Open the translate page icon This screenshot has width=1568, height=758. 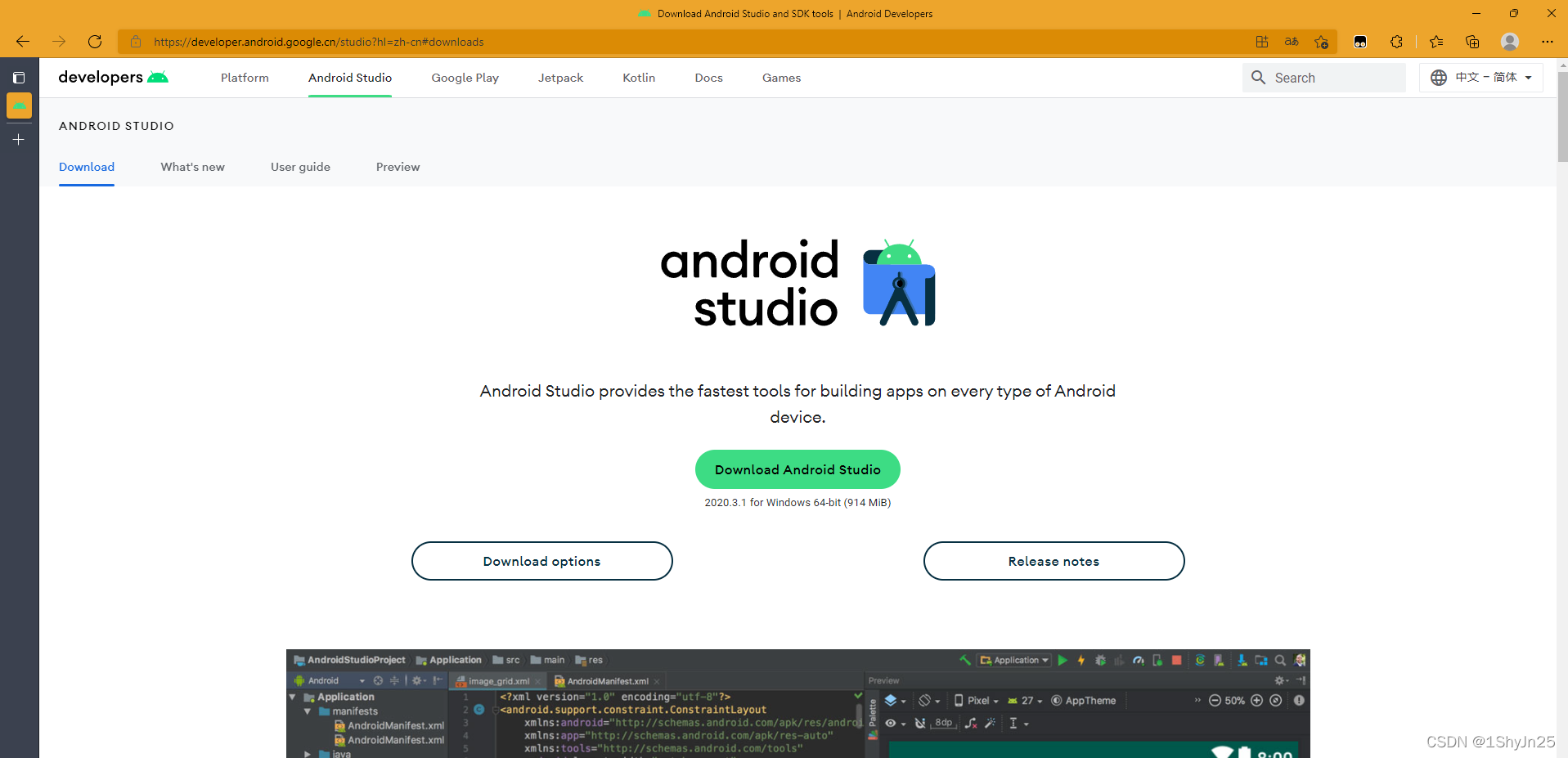coord(1292,42)
